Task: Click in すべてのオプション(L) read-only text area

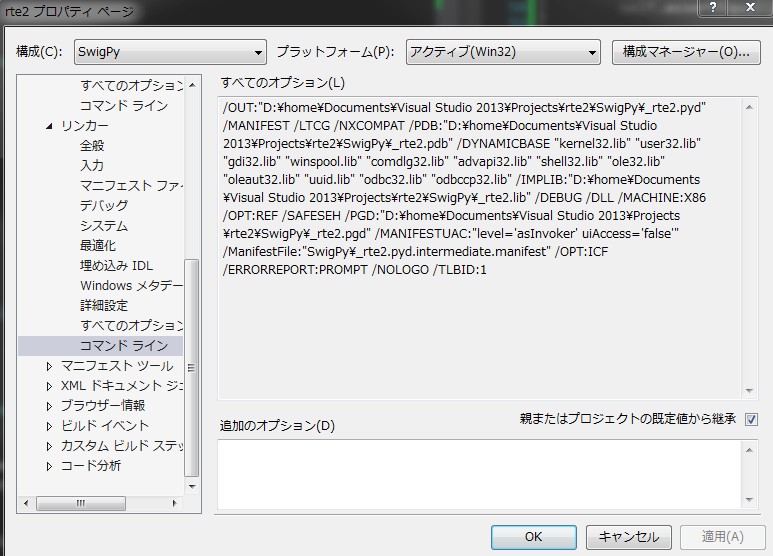Action: point(479,248)
